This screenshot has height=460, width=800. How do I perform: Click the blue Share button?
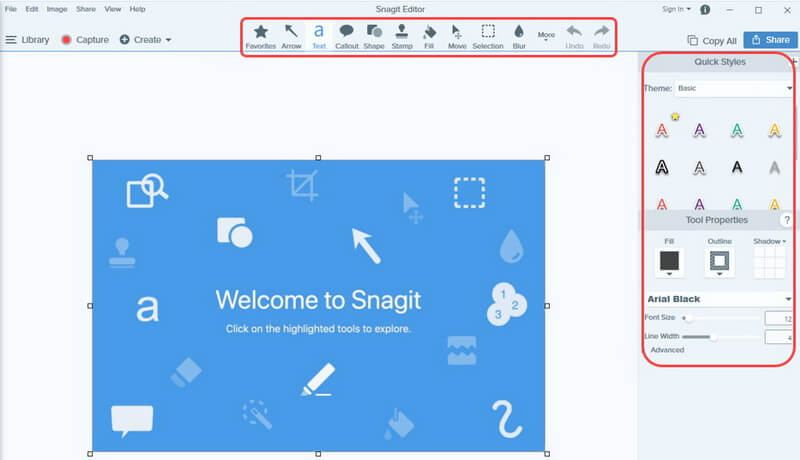click(770, 40)
